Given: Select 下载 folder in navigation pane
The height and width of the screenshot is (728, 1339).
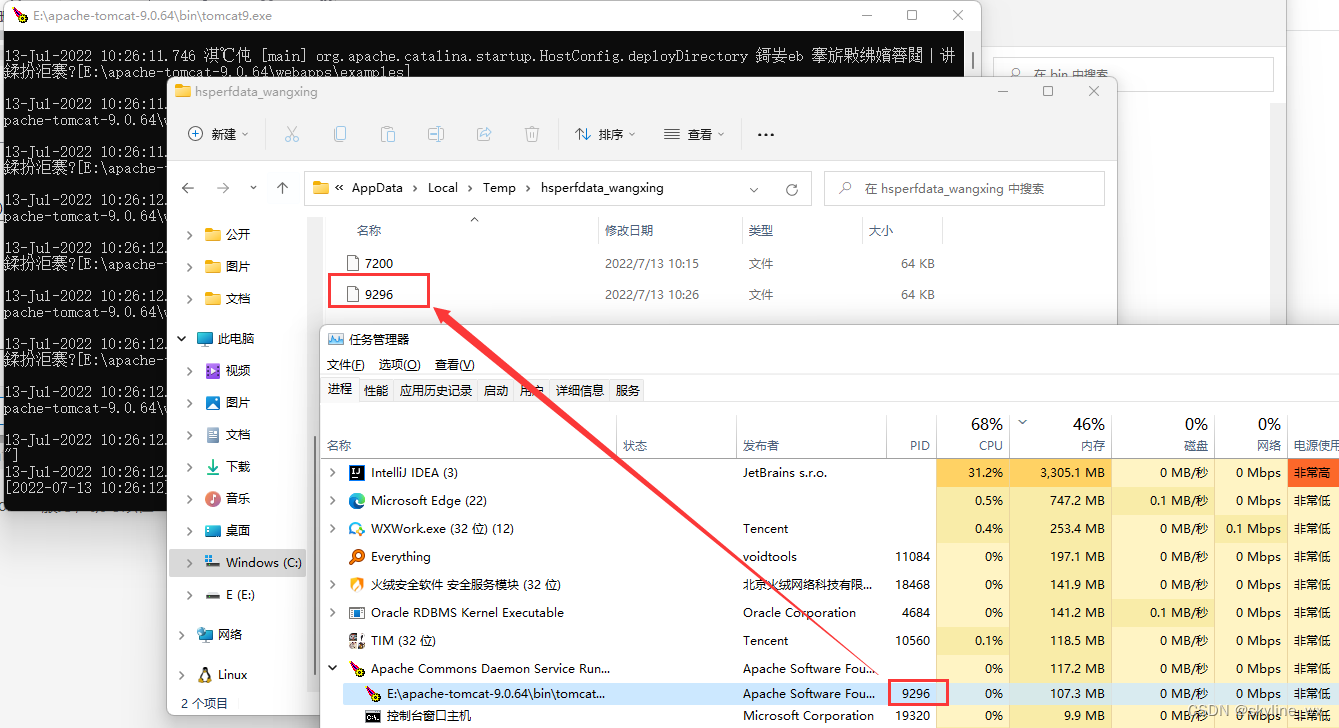Looking at the screenshot, I should pos(238,467).
